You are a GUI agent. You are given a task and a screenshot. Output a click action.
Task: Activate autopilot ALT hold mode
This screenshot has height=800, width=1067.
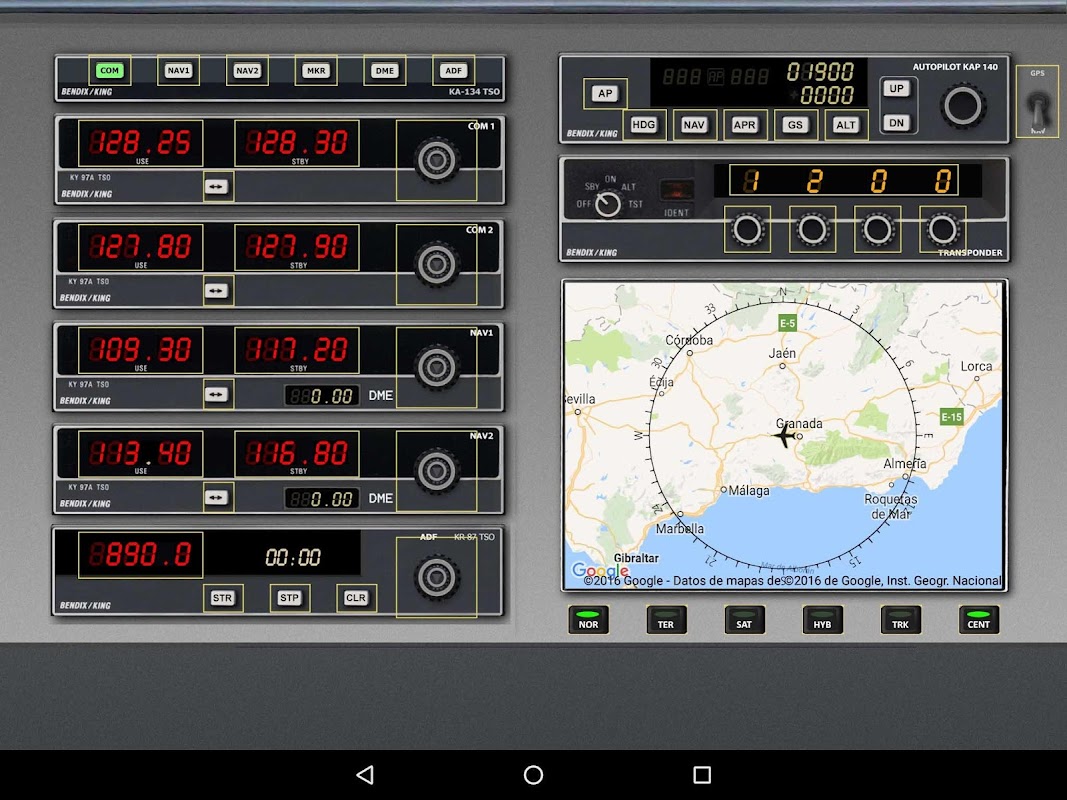846,124
